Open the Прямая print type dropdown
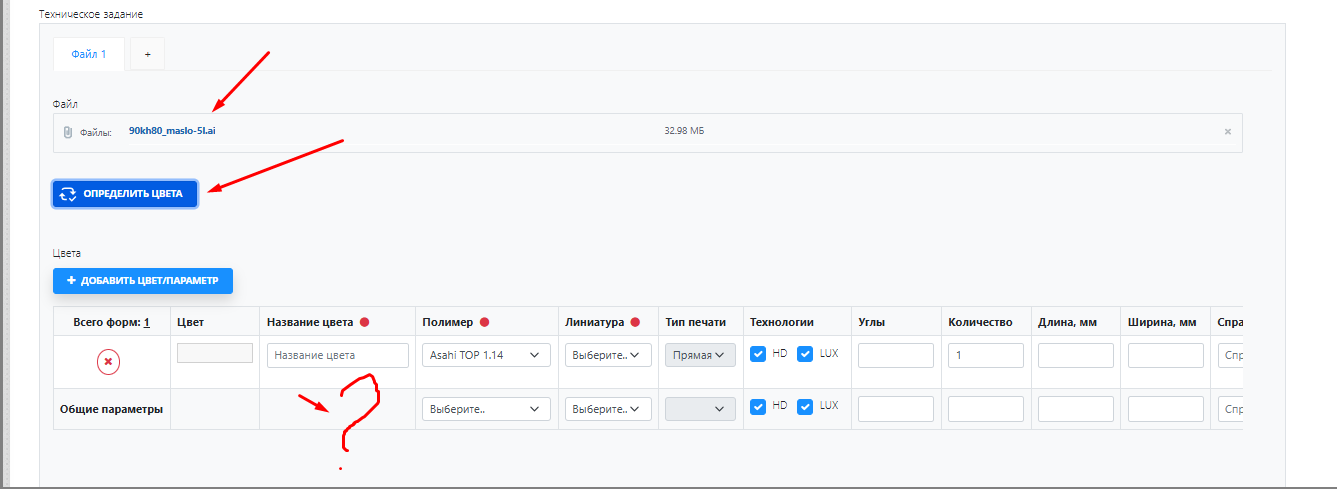Viewport: 1337px width, 489px height. (700, 355)
